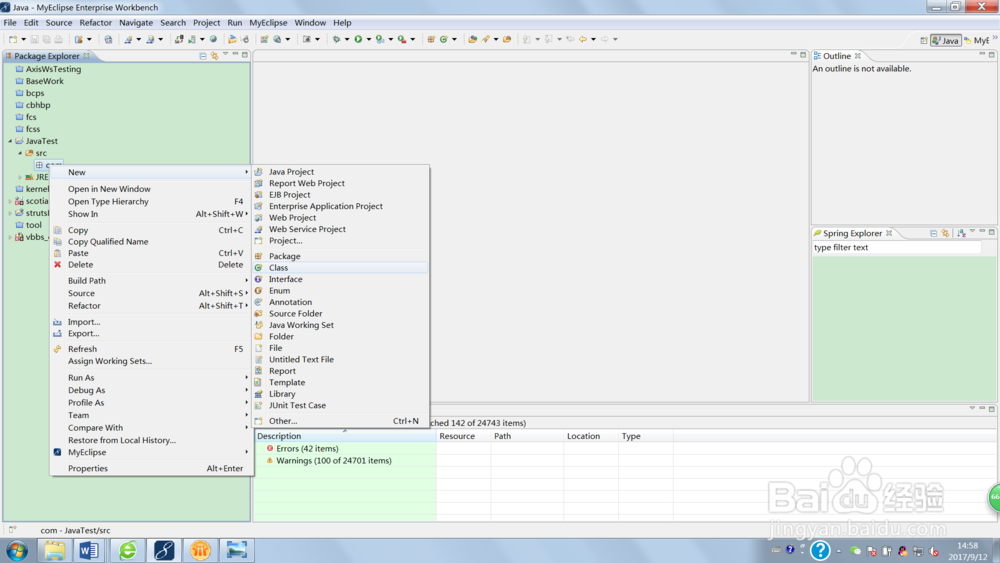Screen dimensions: 1000x563
Task: Click the New Java Package toolbar icon
Action: coord(431,40)
